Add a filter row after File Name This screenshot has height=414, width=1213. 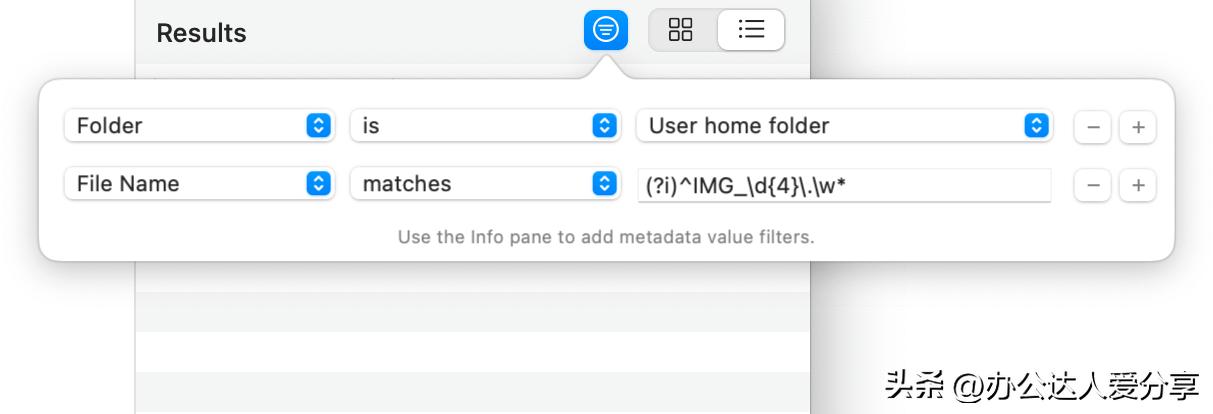pos(1138,185)
